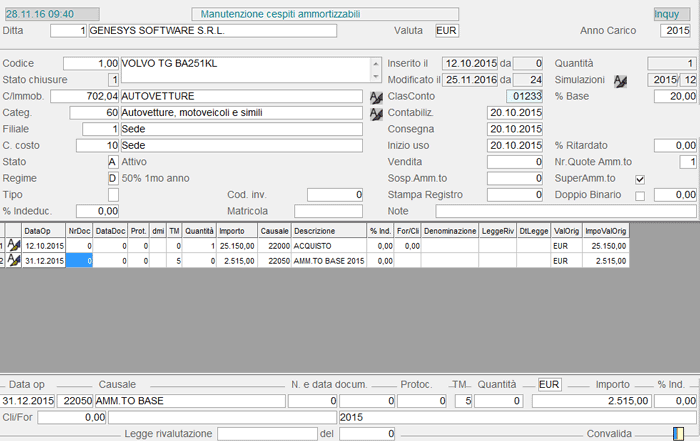Click the Stato A field
Screen dimensions: 700x441
[112, 162]
